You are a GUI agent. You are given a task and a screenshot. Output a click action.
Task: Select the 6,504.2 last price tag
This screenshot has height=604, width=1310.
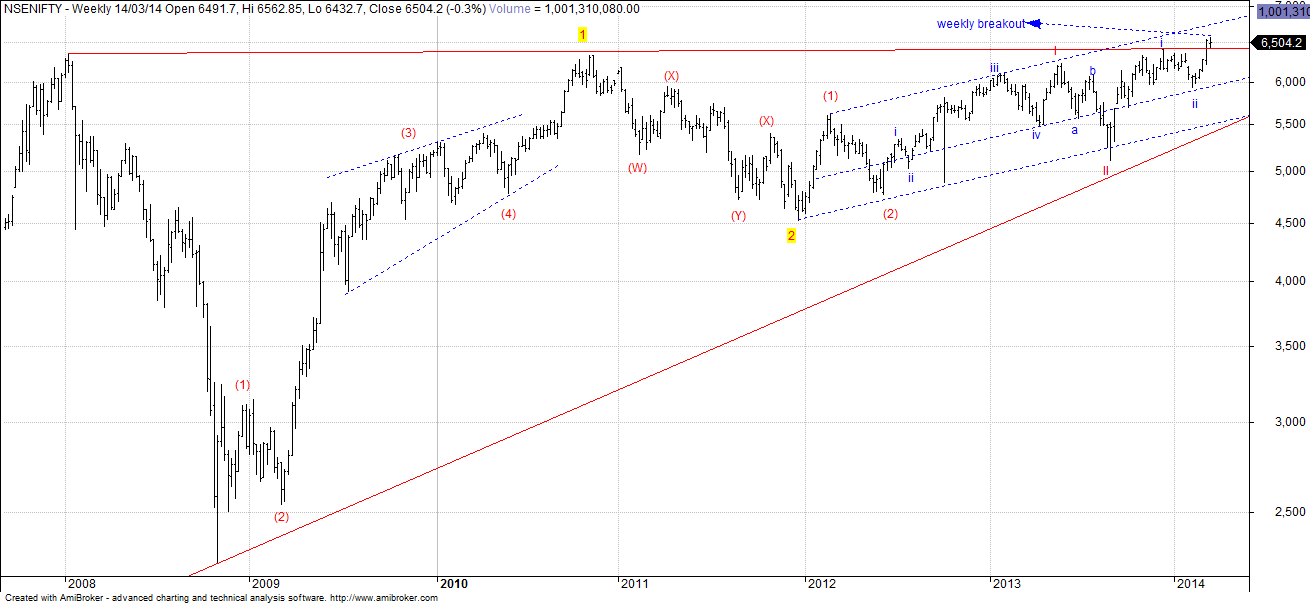(1281, 43)
